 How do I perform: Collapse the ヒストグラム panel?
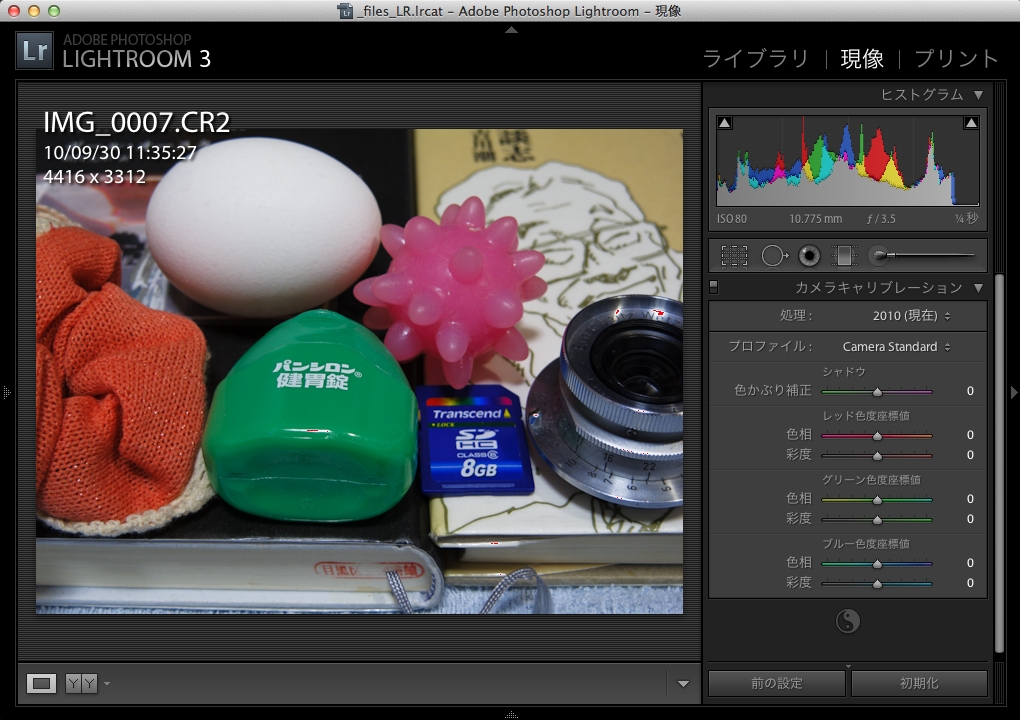[x=978, y=95]
